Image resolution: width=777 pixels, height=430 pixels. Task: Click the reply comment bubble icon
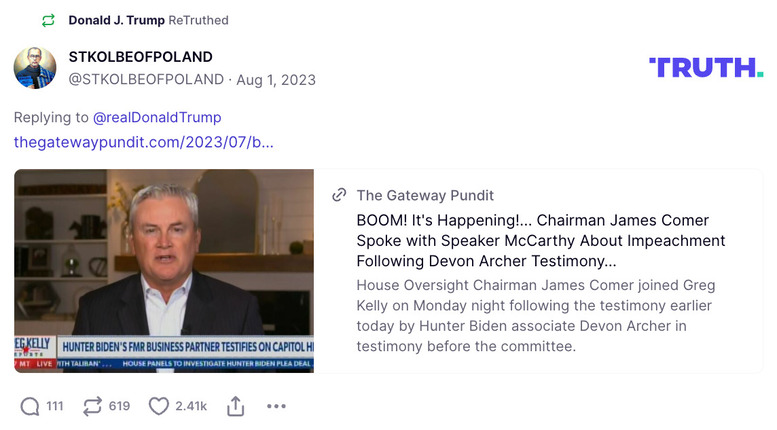(x=30, y=406)
